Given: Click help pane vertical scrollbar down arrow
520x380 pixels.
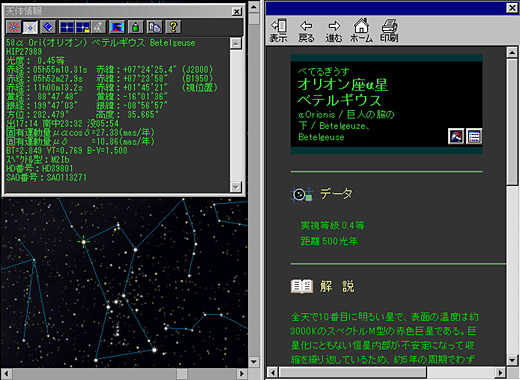Looking at the screenshot, I should 512,360.
